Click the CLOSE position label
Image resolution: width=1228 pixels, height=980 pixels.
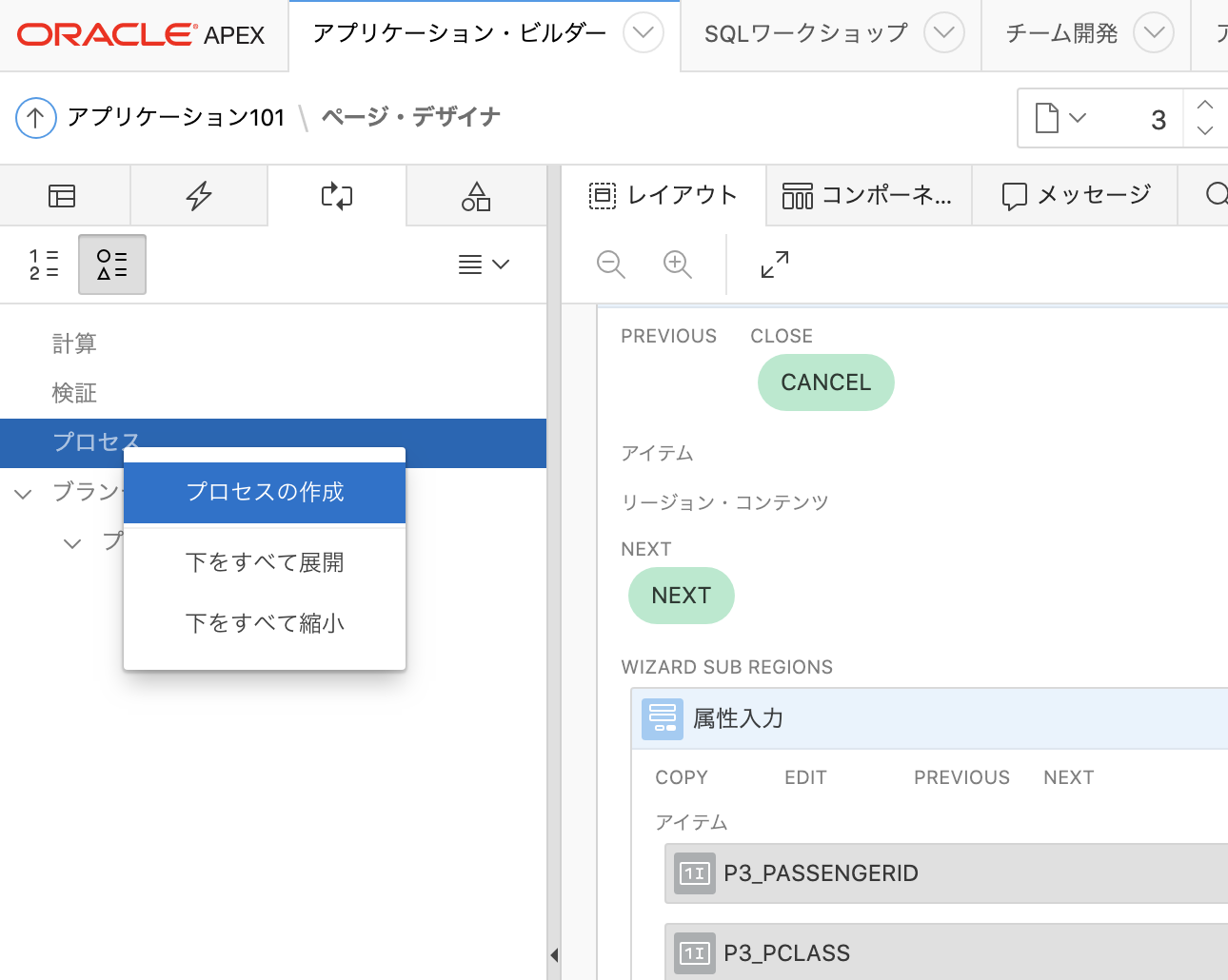click(x=782, y=336)
